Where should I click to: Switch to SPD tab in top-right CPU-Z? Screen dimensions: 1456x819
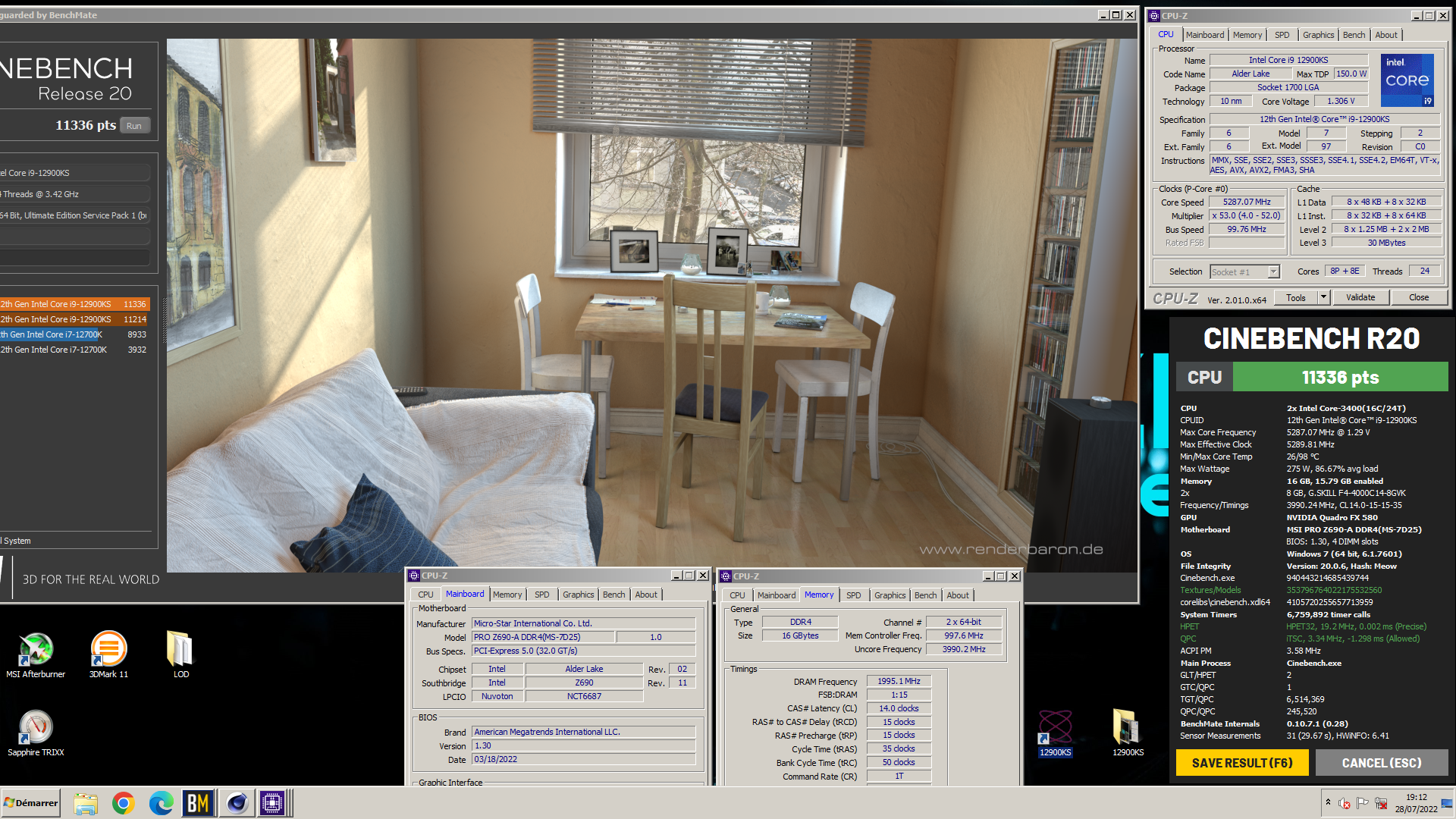(x=1282, y=35)
